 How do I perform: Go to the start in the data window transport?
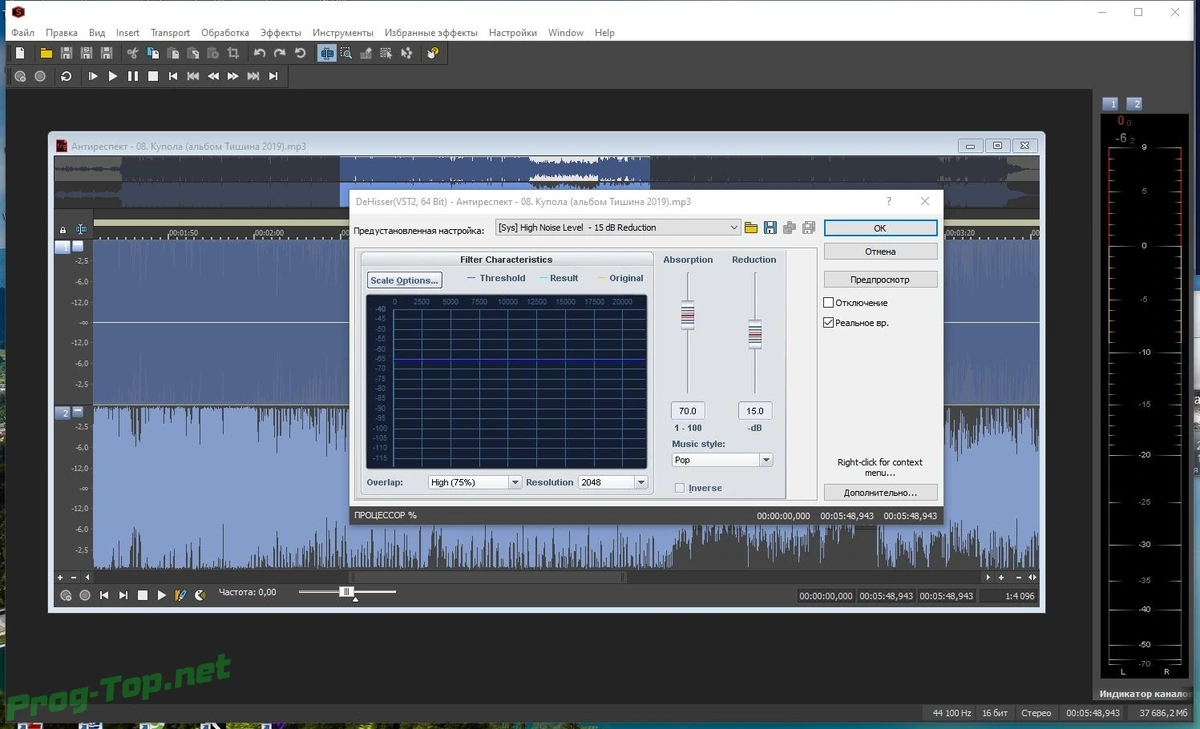(x=104, y=595)
